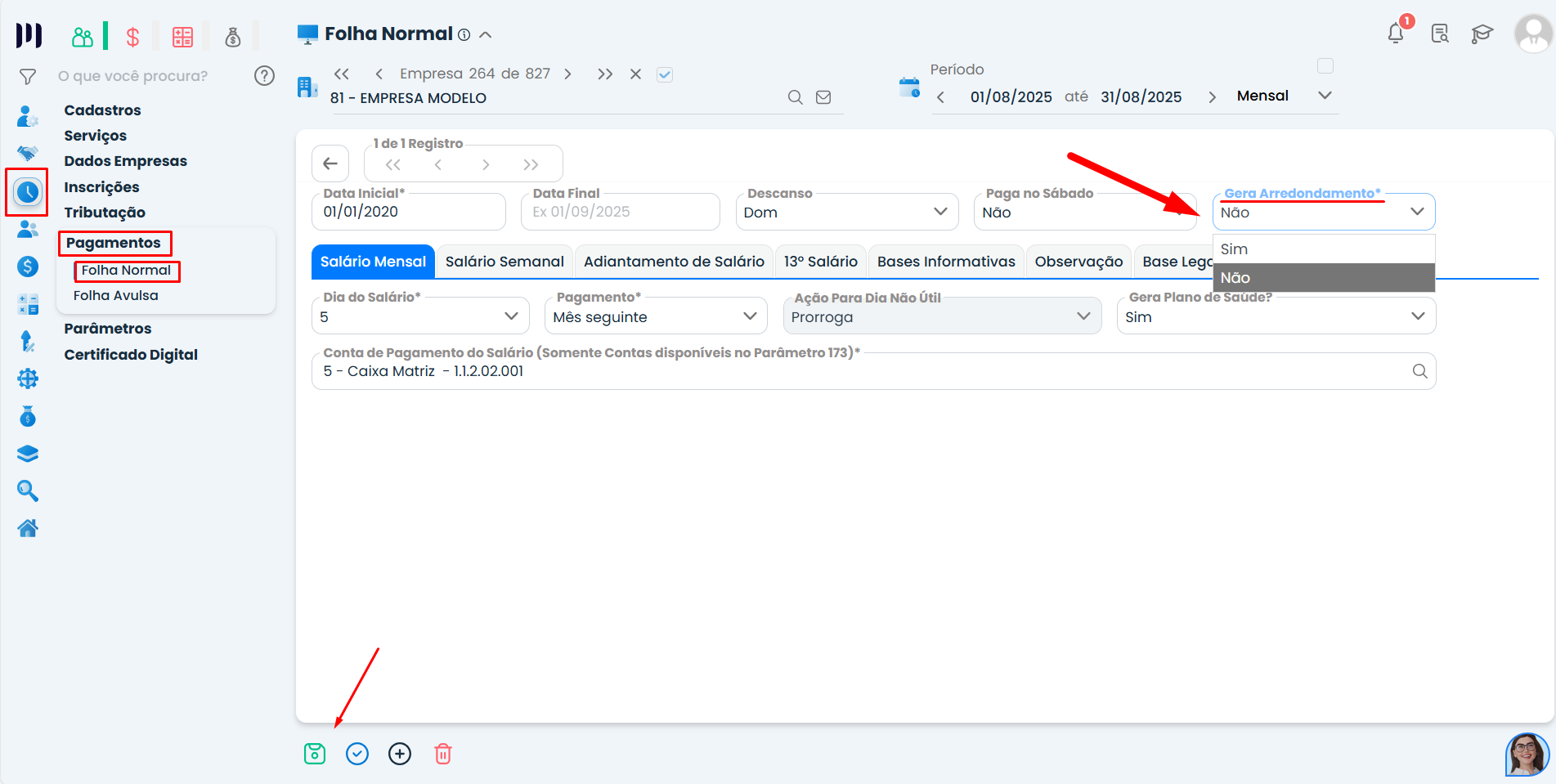Open Folha Avulsa in the menu
This screenshot has height=784, width=1556.
116,296
